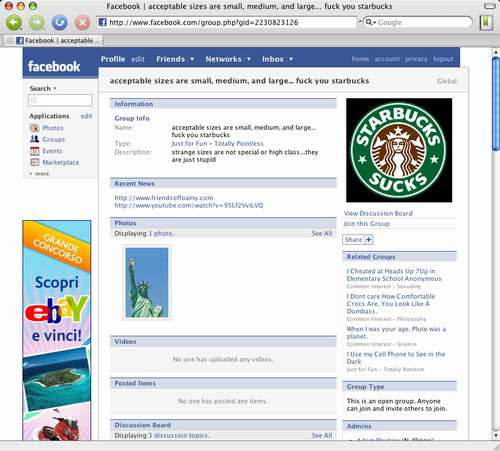Click the toolbar toggle pill at window top right

(489, 6)
